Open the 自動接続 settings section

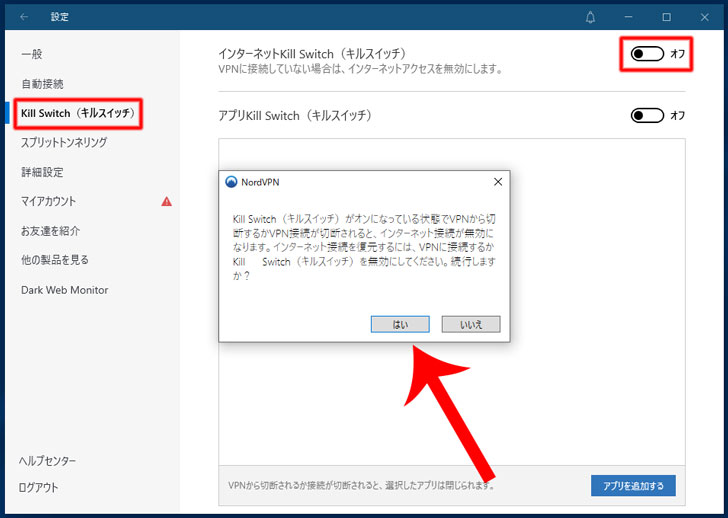(42, 84)
